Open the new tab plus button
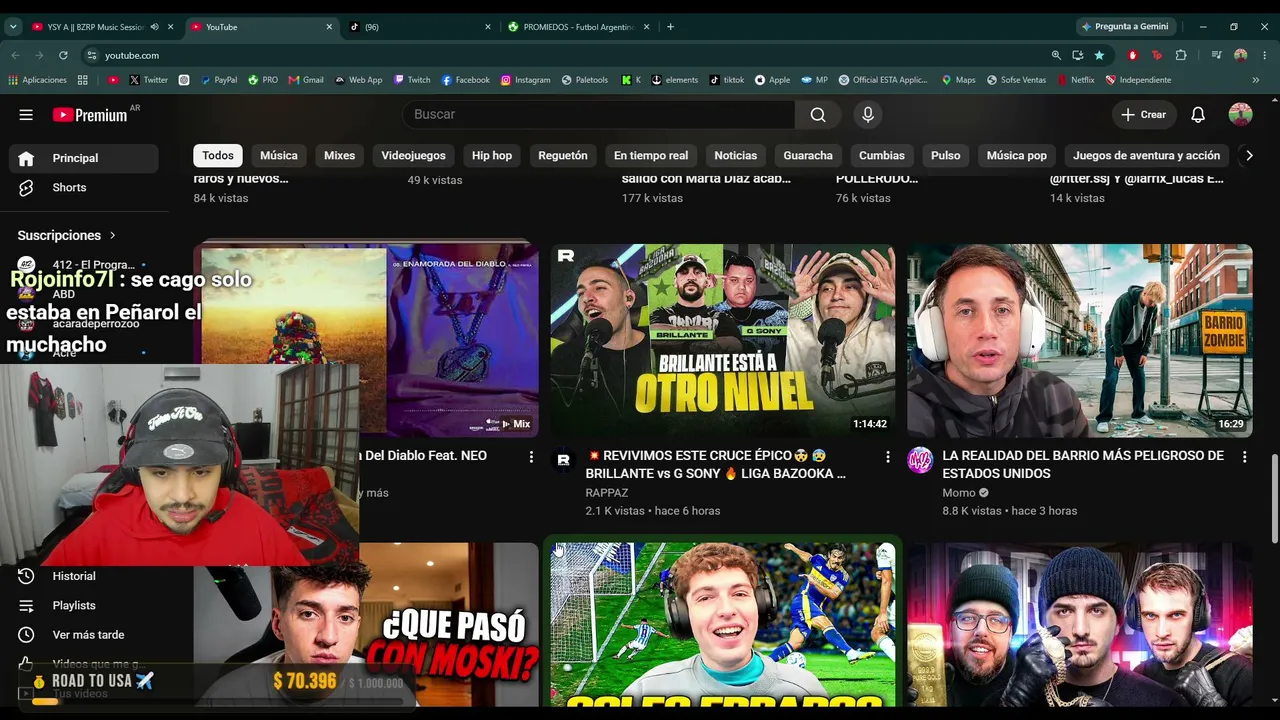 (x=670, y=27)
